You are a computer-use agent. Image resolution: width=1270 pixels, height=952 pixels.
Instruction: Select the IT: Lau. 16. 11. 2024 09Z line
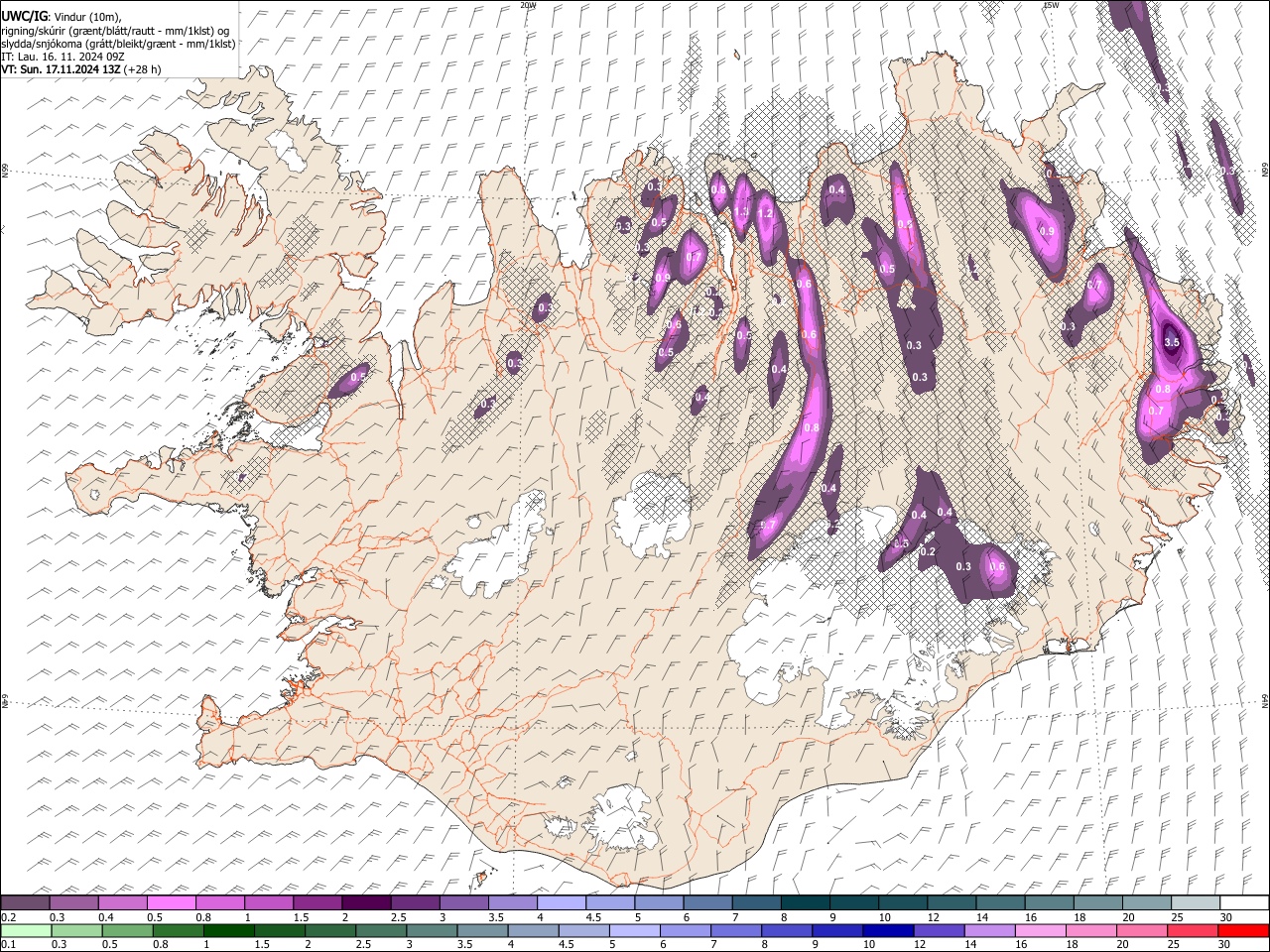point(63,57)
